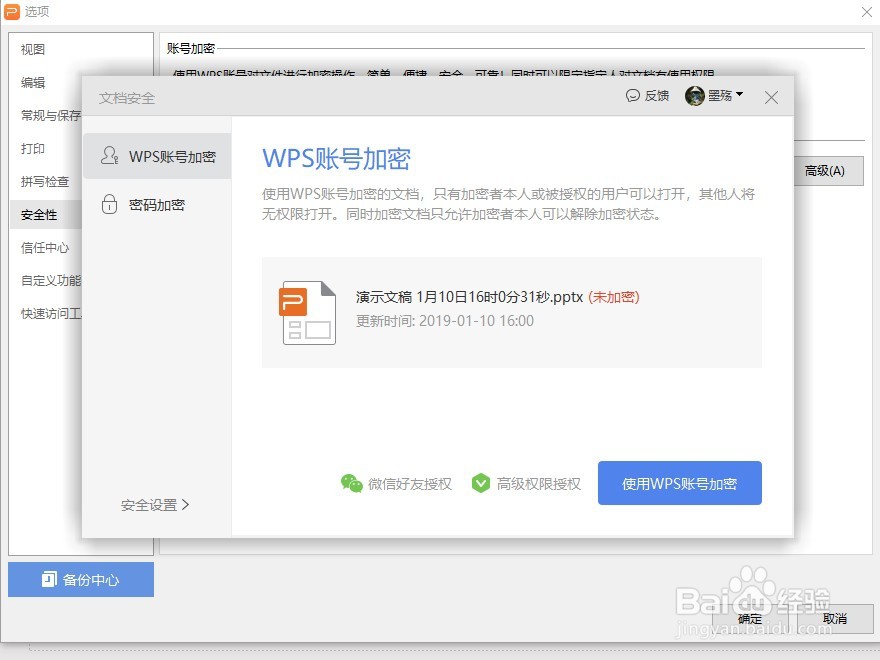Click the green shield icon for 高级权限授权

point(480,483)
